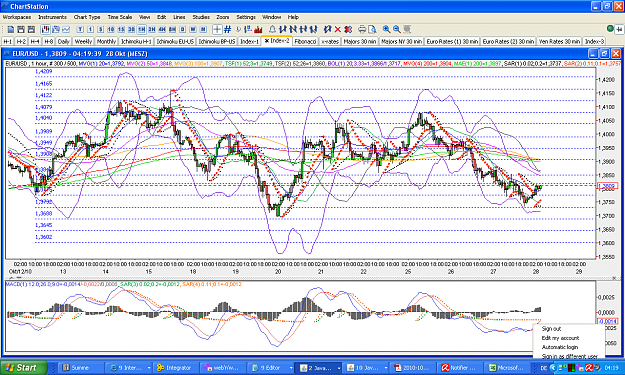The height and width of the screenshot is (375, 625).
Task: Click the delete all lines icon
Action: click(348, 29)
